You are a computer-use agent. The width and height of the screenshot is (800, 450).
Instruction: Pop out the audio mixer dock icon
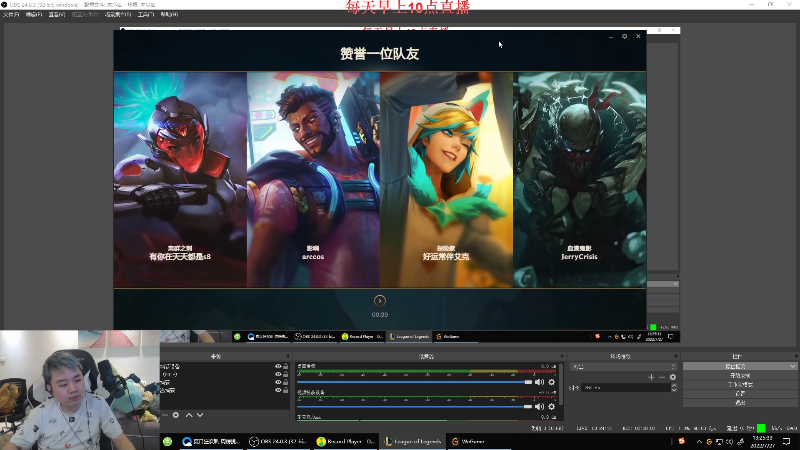[562, 356]
